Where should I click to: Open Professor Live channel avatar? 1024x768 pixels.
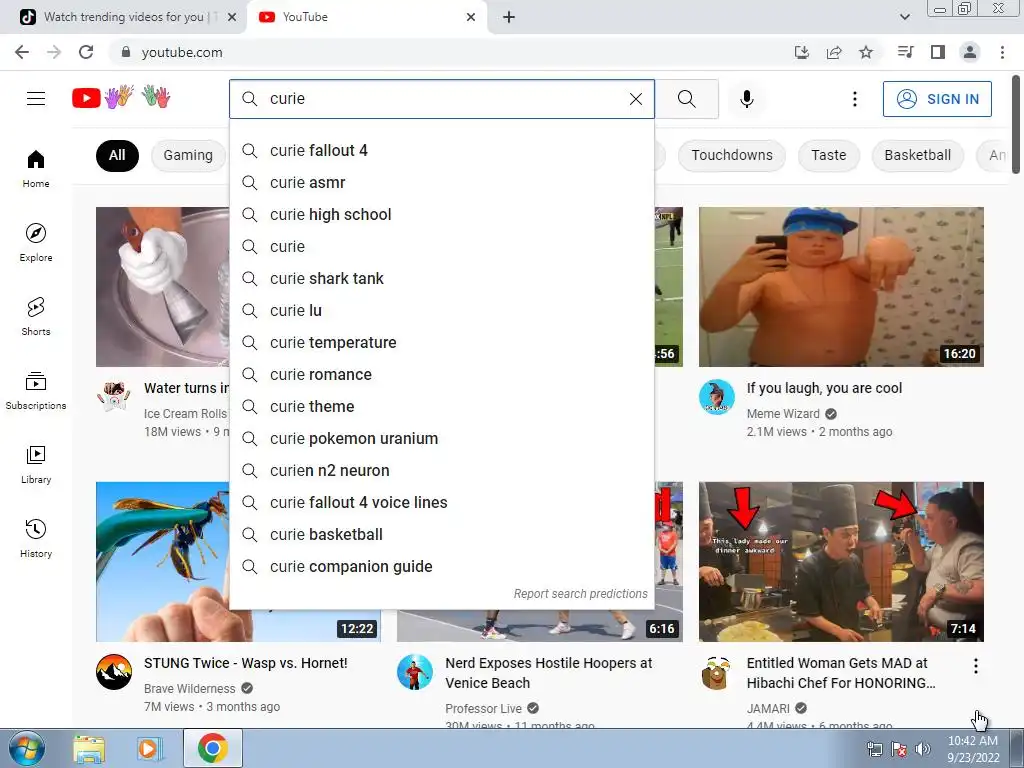point(415,672)
